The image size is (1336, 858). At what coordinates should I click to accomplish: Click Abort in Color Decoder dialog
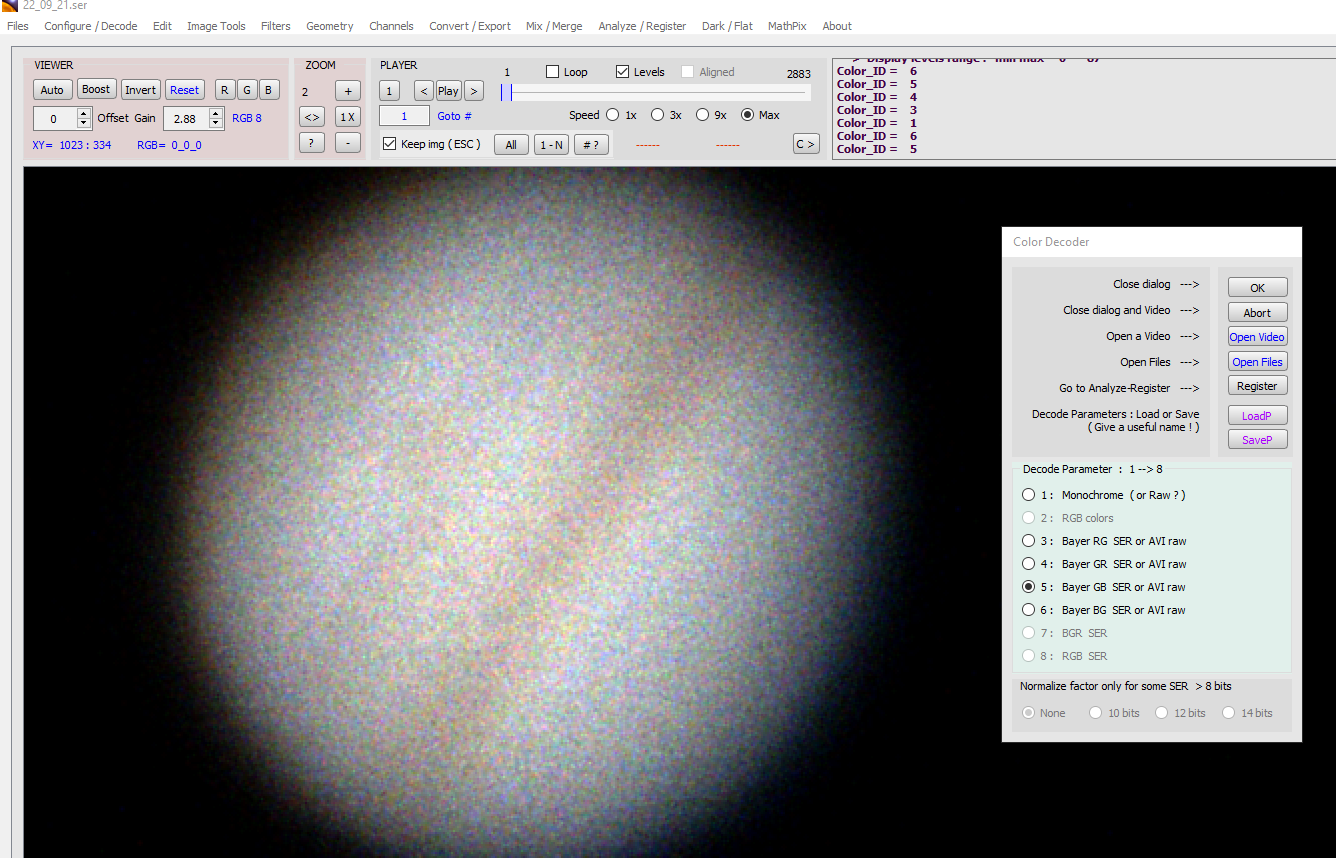1257,313
